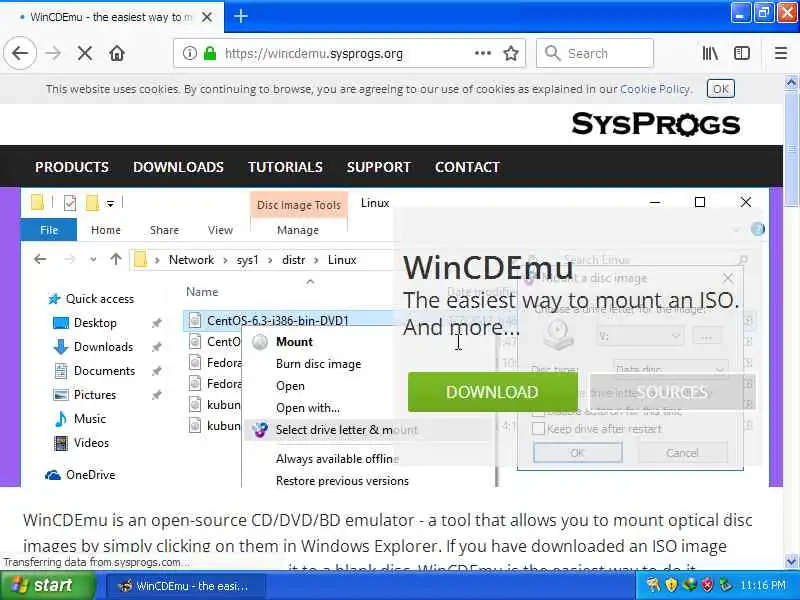
Task: Show site information icon in address bar
Action: coord(189,53)
